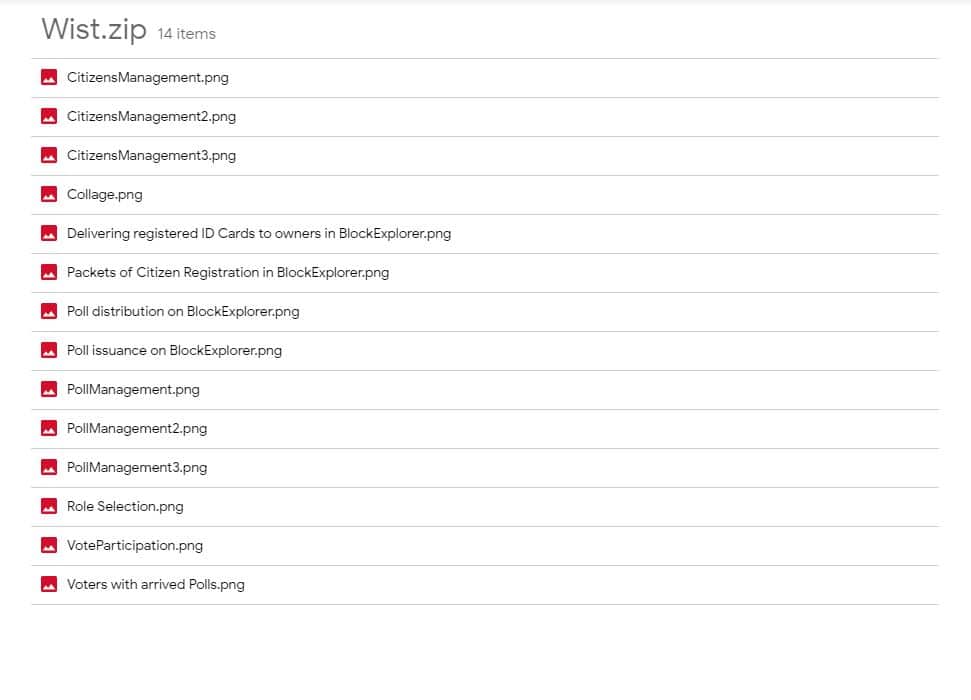Click image icon beside Poll issuance file
Image resolution: width=971 pixels, height=700 pixels.
(x=48, y=351)
